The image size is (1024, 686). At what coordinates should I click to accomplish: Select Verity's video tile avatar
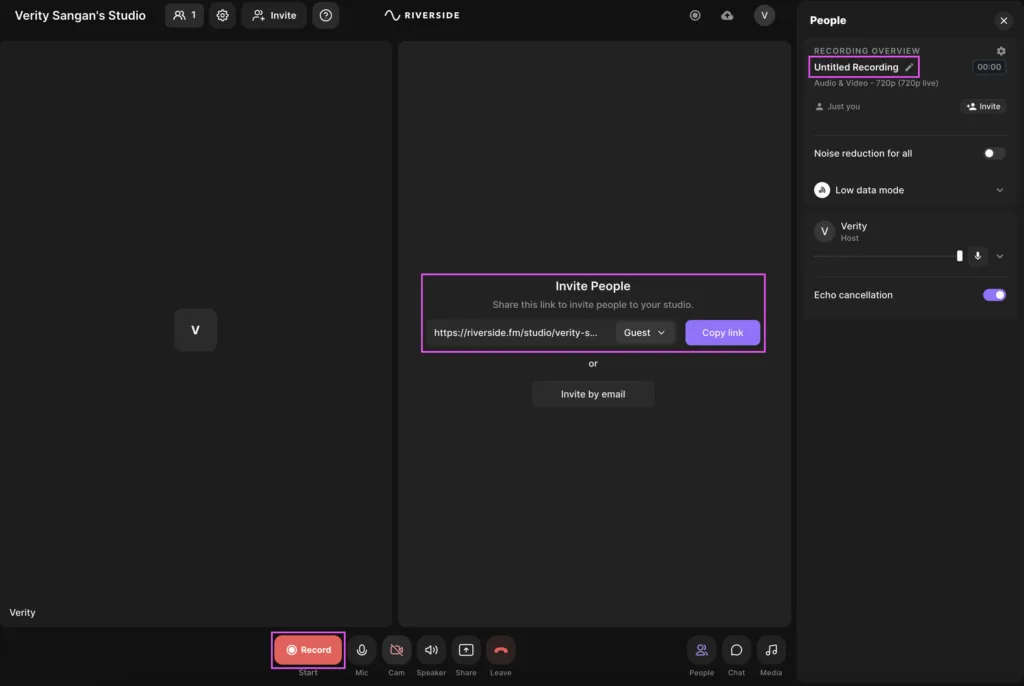pos(195,330)
